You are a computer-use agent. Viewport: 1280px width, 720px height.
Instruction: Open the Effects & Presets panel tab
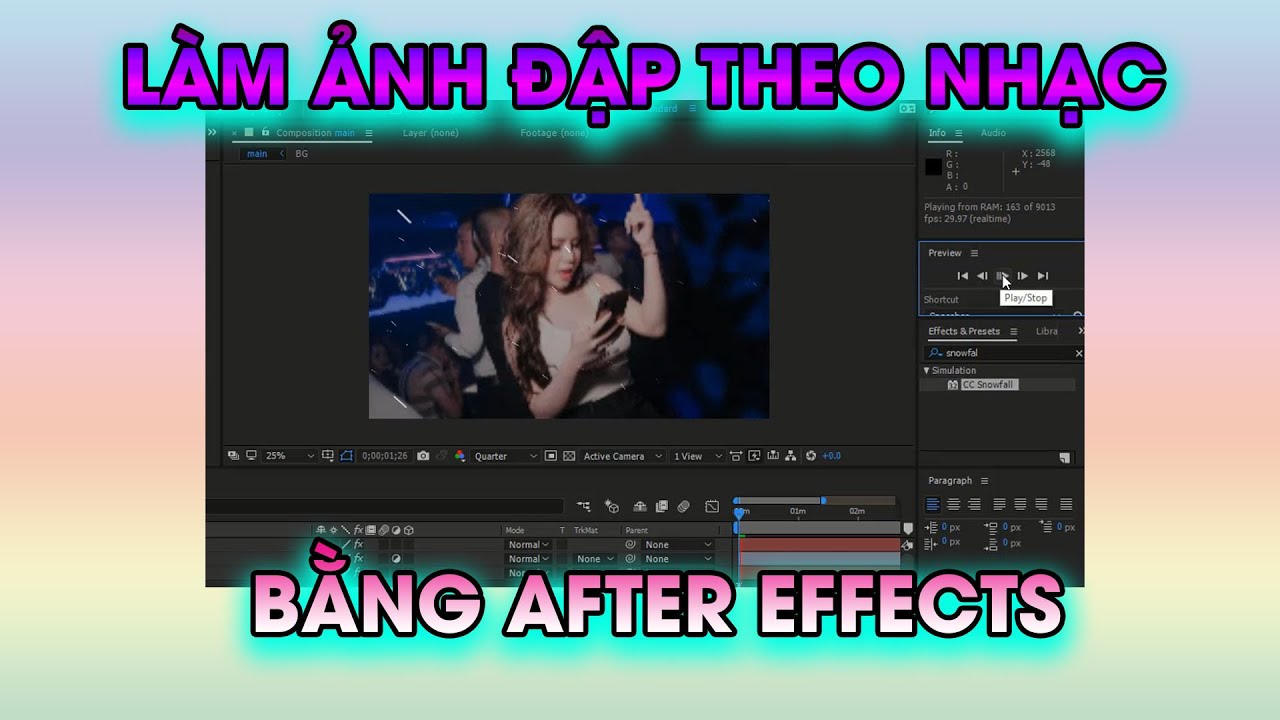pyautogui.click(x=964, y=331)
